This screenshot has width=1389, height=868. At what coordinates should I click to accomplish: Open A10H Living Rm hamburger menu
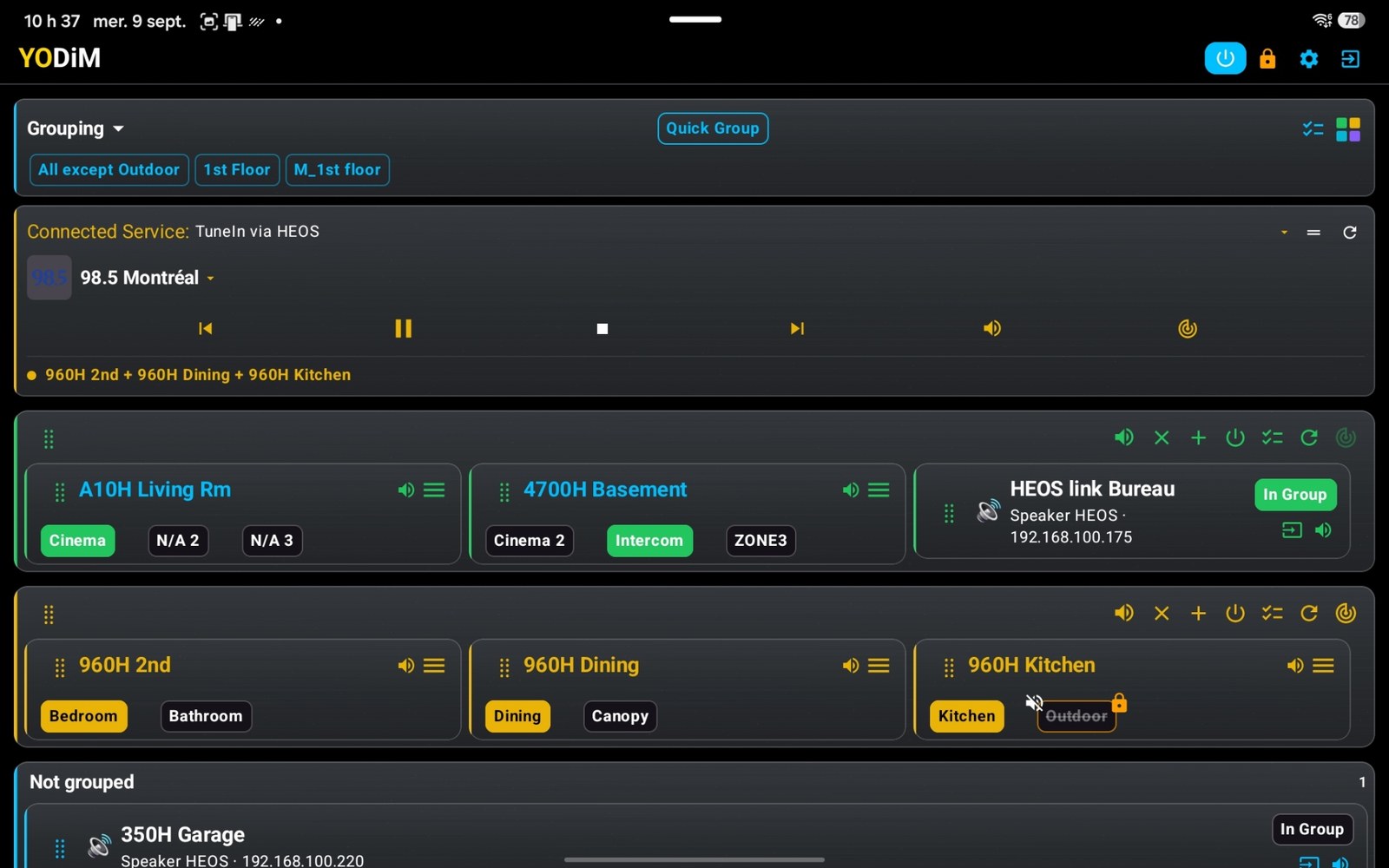(434, 490)
